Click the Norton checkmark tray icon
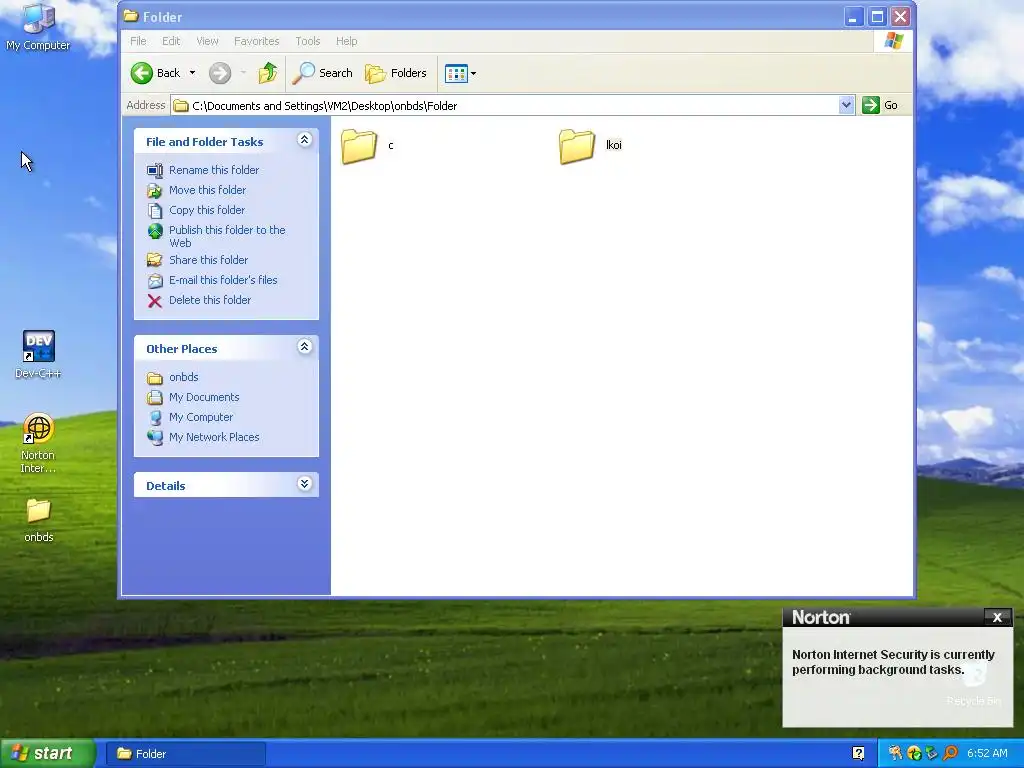This screenshot has width=1024, height=768. pyautogui.click(x=914, y=754)
